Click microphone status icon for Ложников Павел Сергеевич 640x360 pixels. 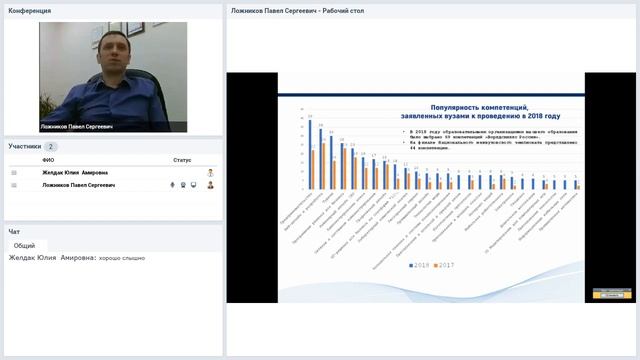[x=172, y=185]
